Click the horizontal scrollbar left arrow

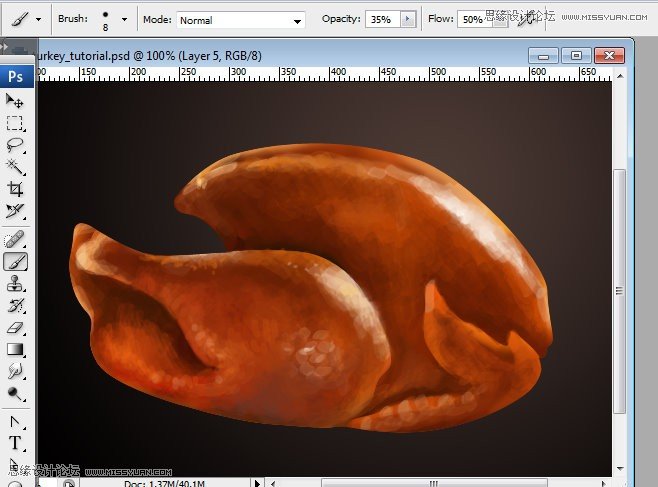click(x=273, y=483)
